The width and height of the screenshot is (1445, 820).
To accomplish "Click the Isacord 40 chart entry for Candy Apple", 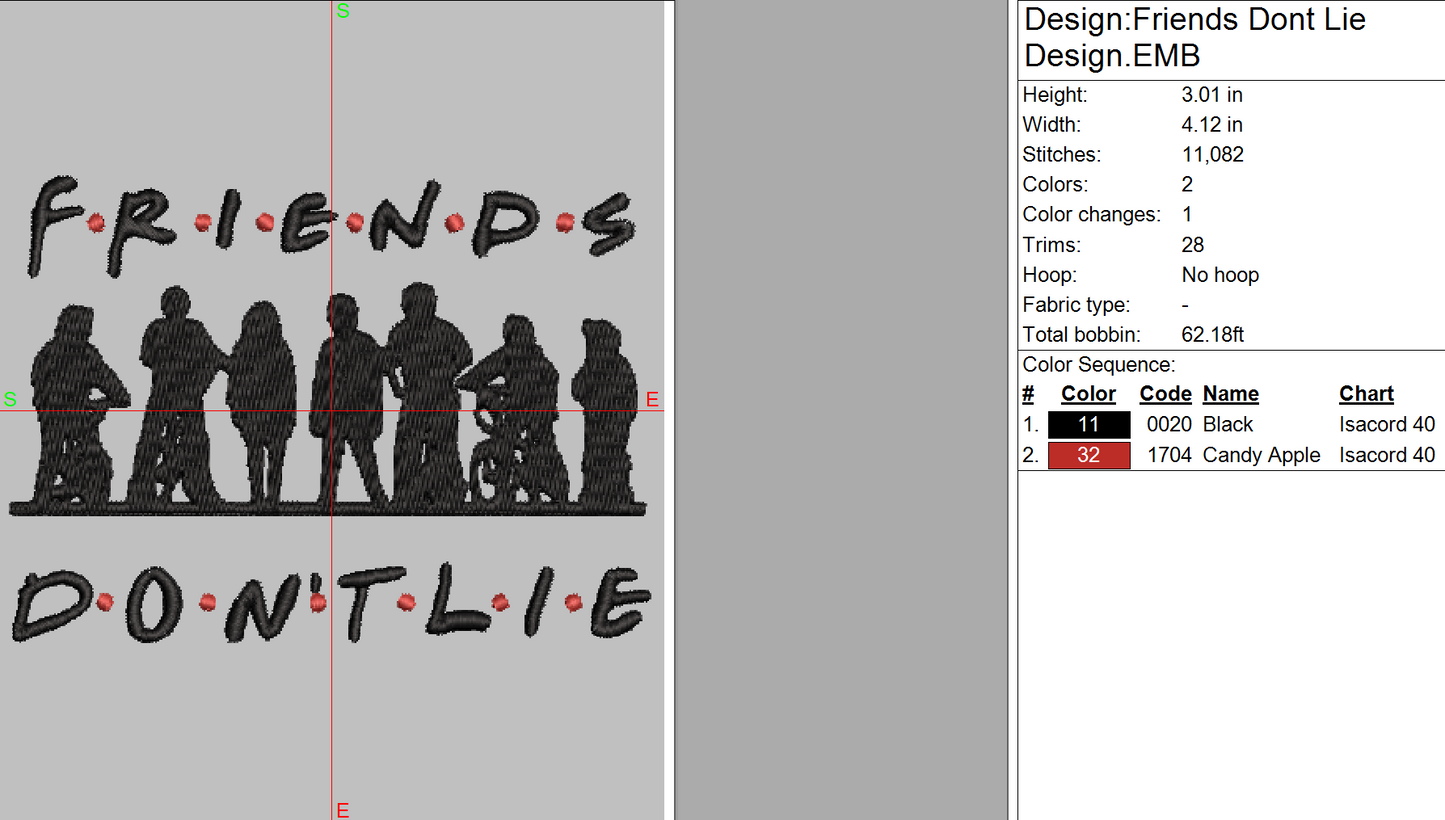I will [x=1387, y=456].
